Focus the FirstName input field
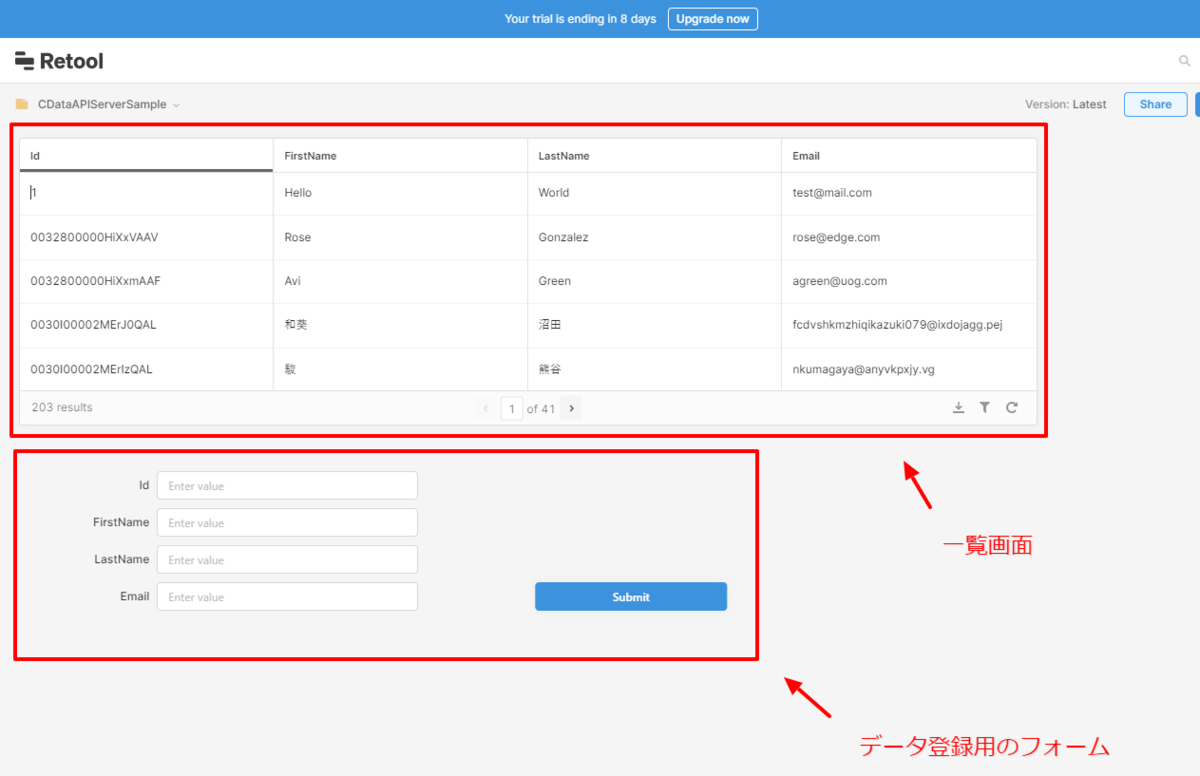Image resolution: width=1200 pixels, height=776 pixels. coord(287,523)
